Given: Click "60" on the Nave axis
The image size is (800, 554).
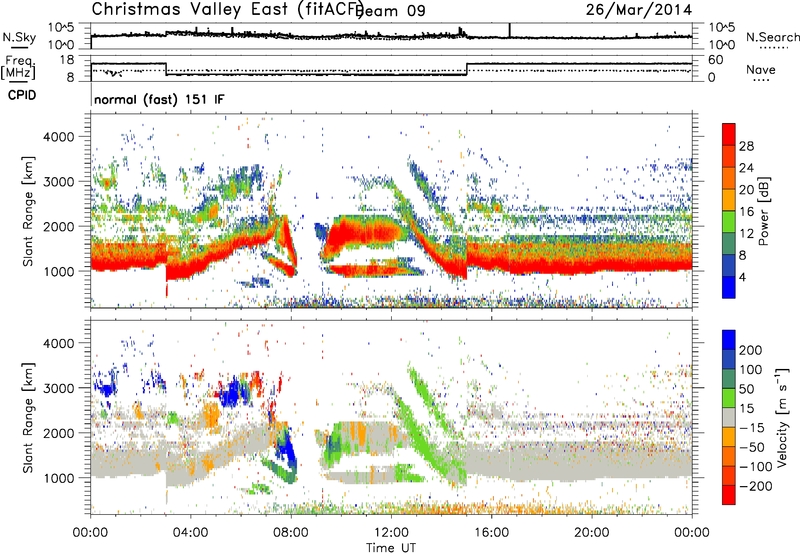Looking at the screenshot, I should coord(716,60).
